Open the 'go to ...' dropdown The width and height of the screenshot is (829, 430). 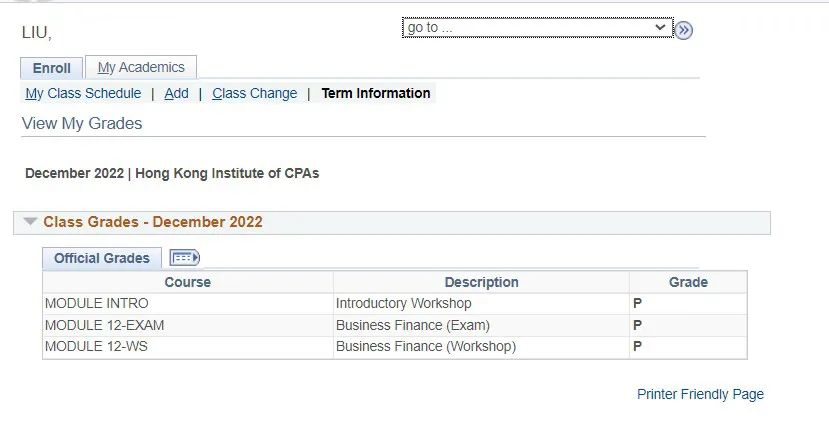pos(537,28)
